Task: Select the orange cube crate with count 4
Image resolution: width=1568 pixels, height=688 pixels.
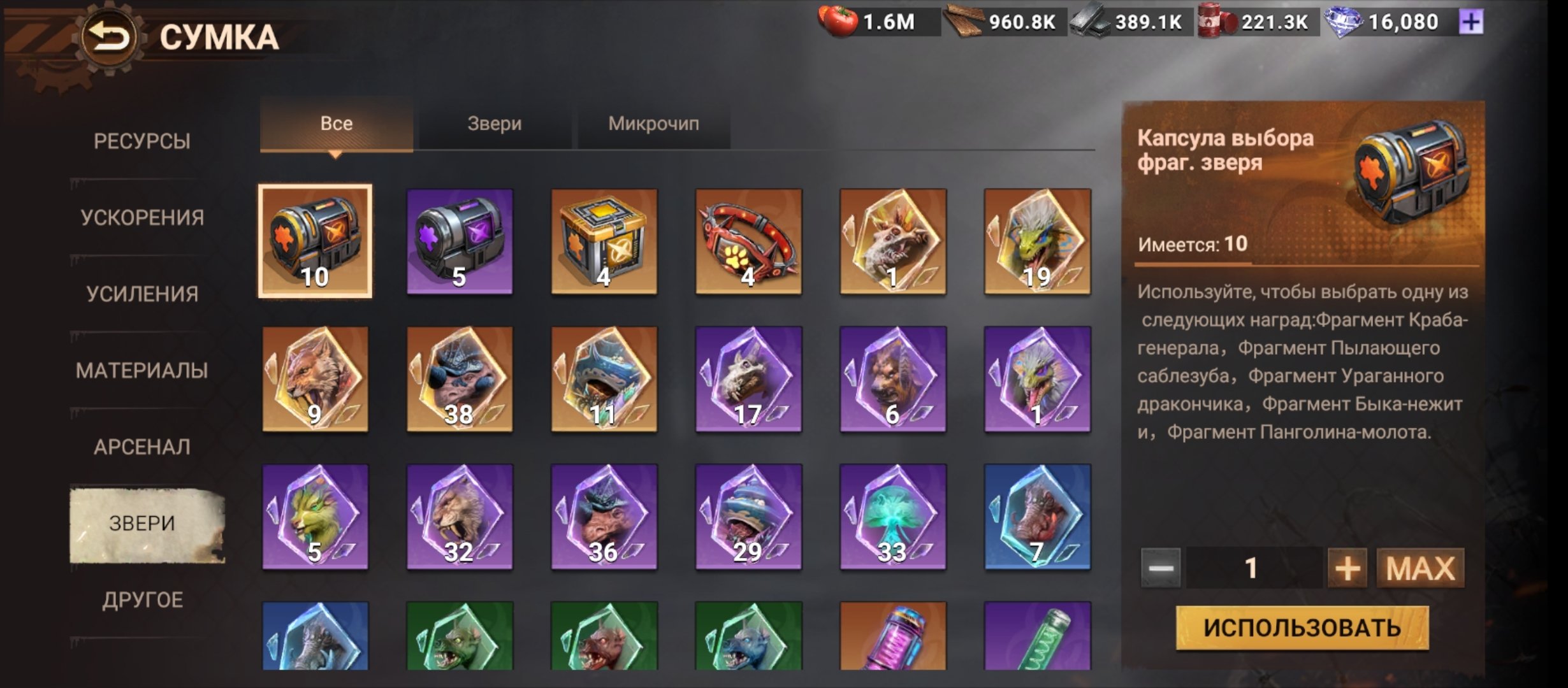Action: pyautogui.click(x=604, y=241)
